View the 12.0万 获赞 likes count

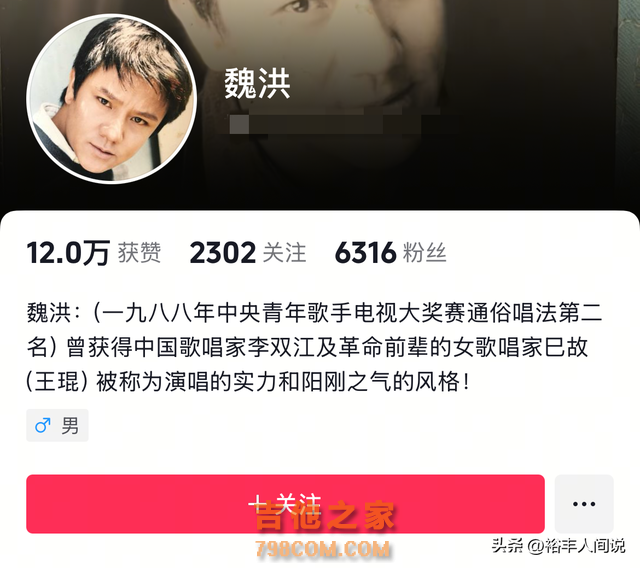coord(94,253)
